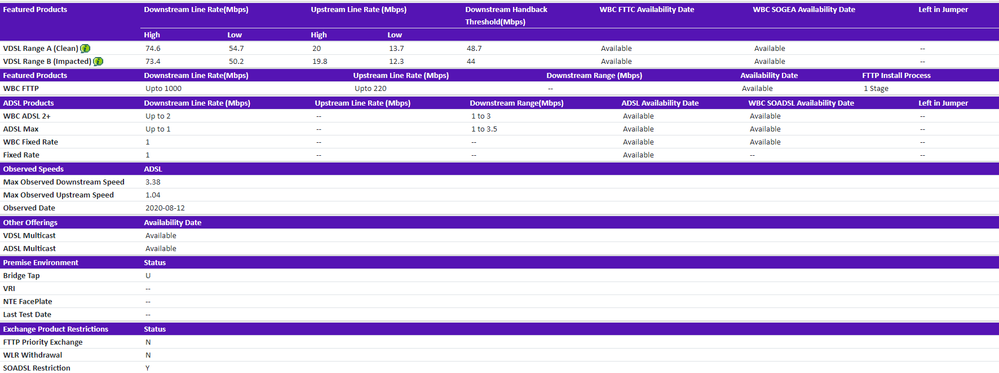Click Available under WBC SOGEA for VDSL Range B
This screenshot has width=999, height=373.
(770, 62)
